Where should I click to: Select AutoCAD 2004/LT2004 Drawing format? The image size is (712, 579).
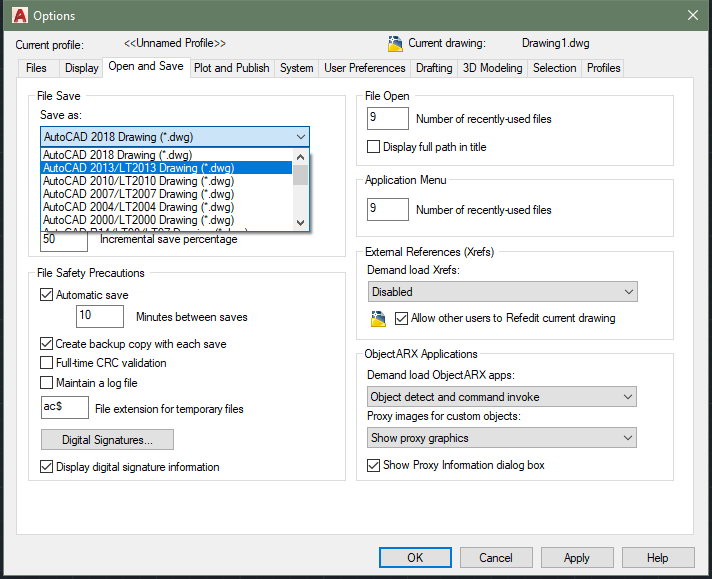pos(167,207)
